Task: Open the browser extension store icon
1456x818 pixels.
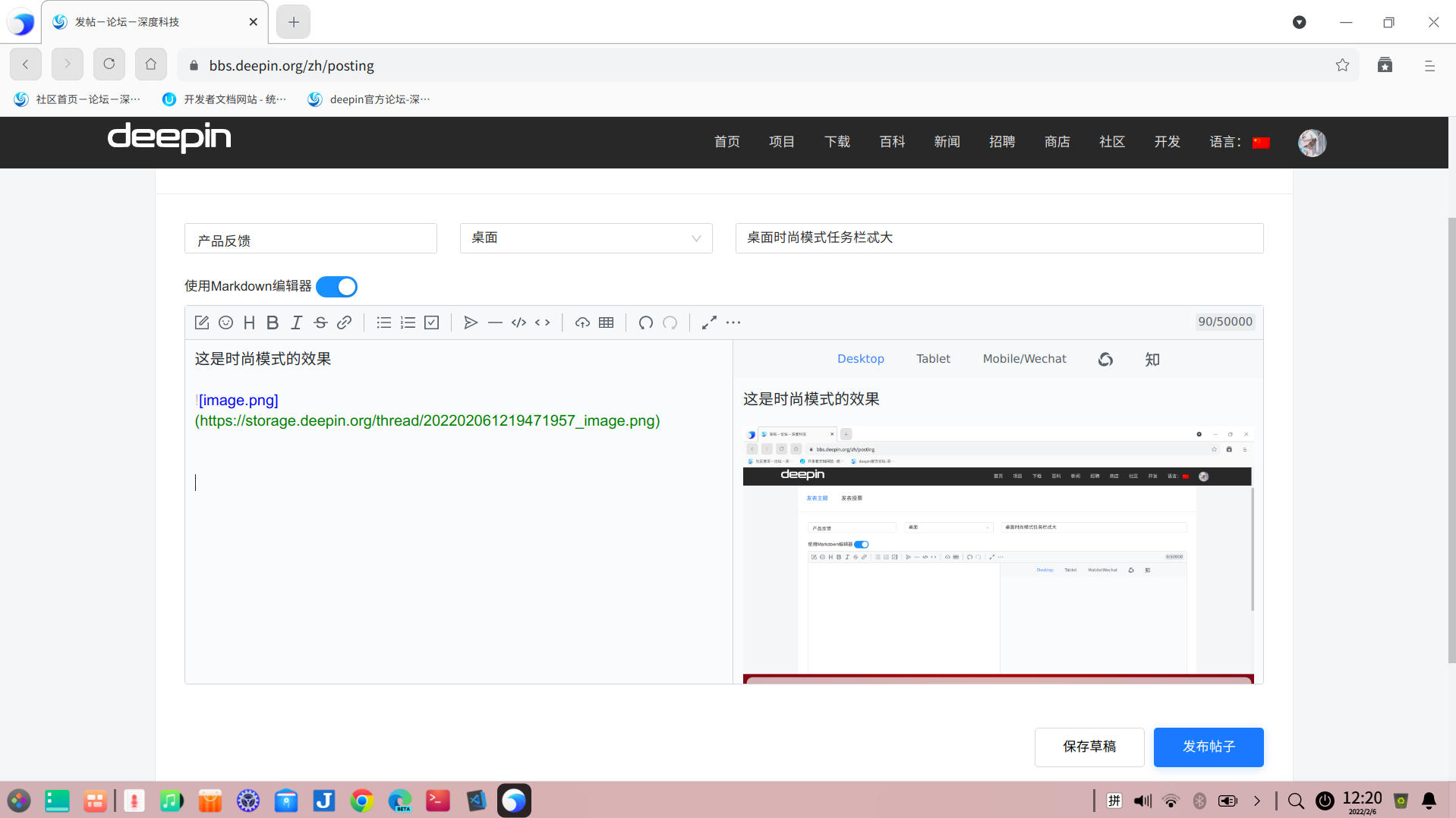Action: [1385, 65]
